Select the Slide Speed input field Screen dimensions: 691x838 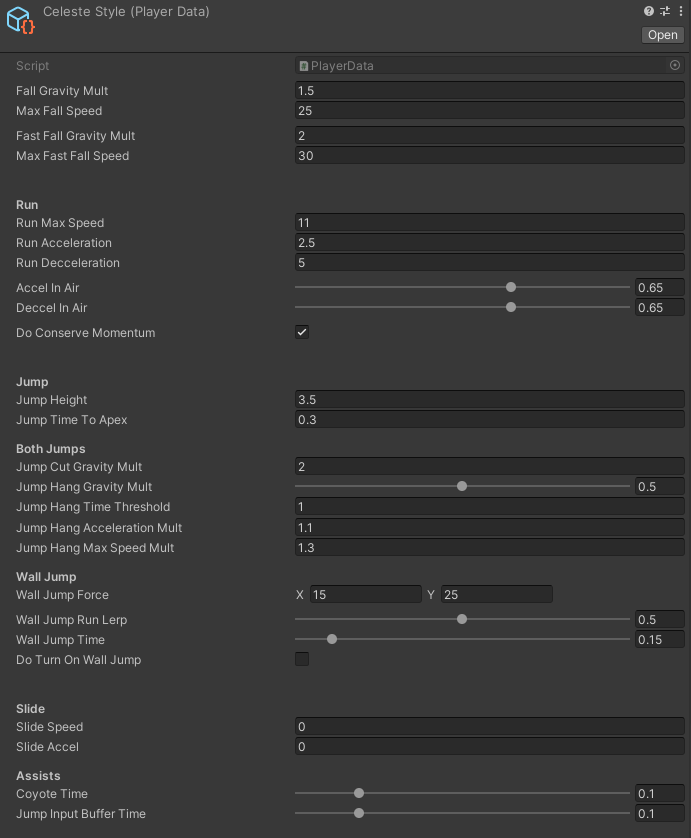(489, 726)
